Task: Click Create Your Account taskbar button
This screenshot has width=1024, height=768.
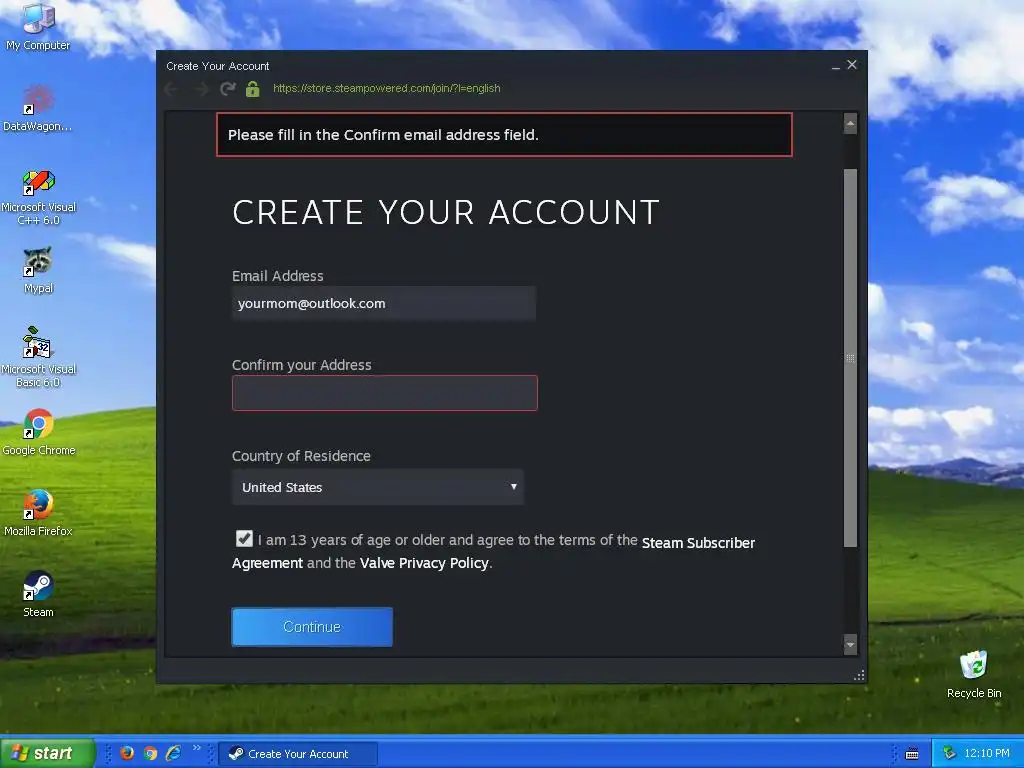Action: 298,754
